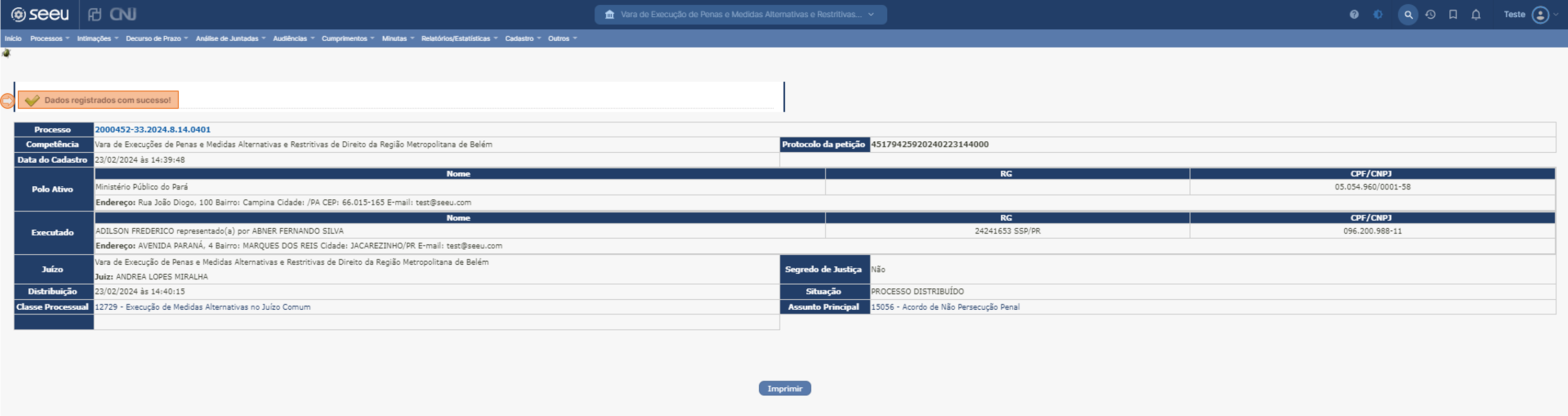Open the help question mark icon
Viewport: 1568px width, 416px height.
(1354, 14)
